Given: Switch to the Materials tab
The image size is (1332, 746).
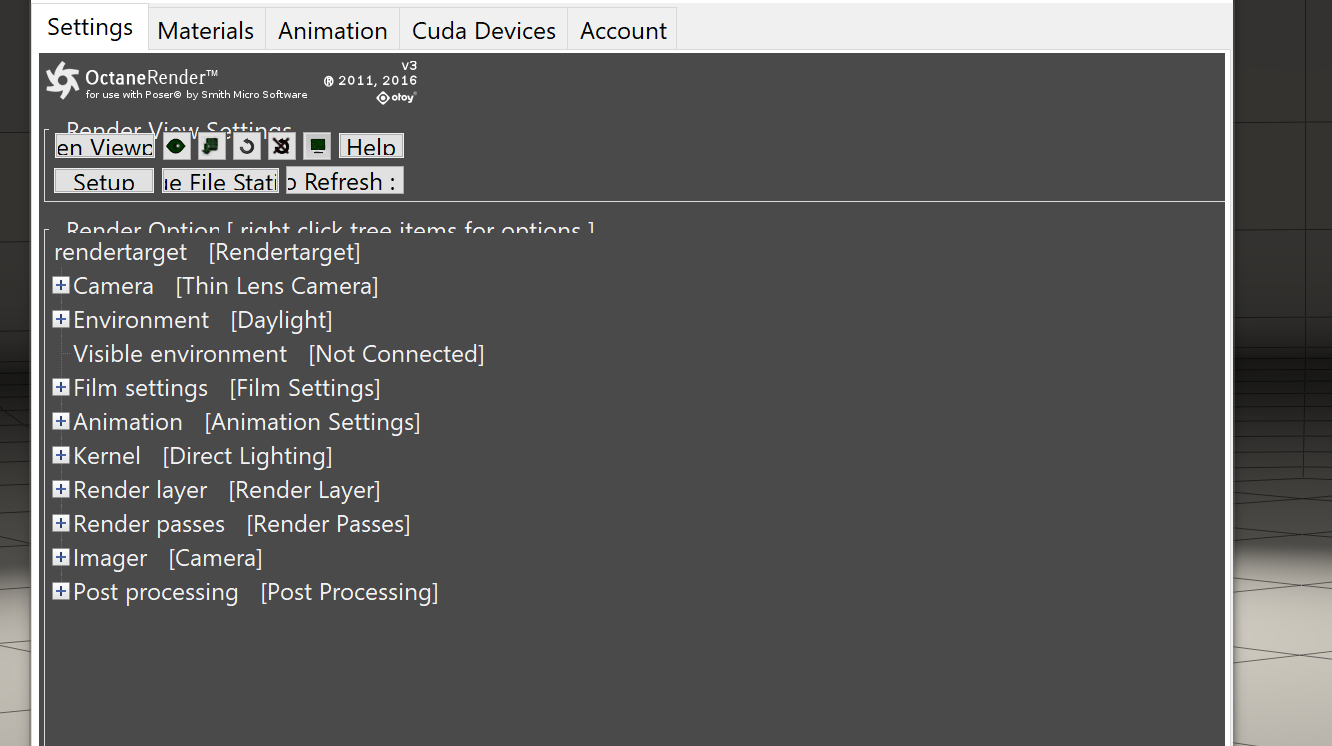Looking at the screenshot, I should (x=206, y=30).
